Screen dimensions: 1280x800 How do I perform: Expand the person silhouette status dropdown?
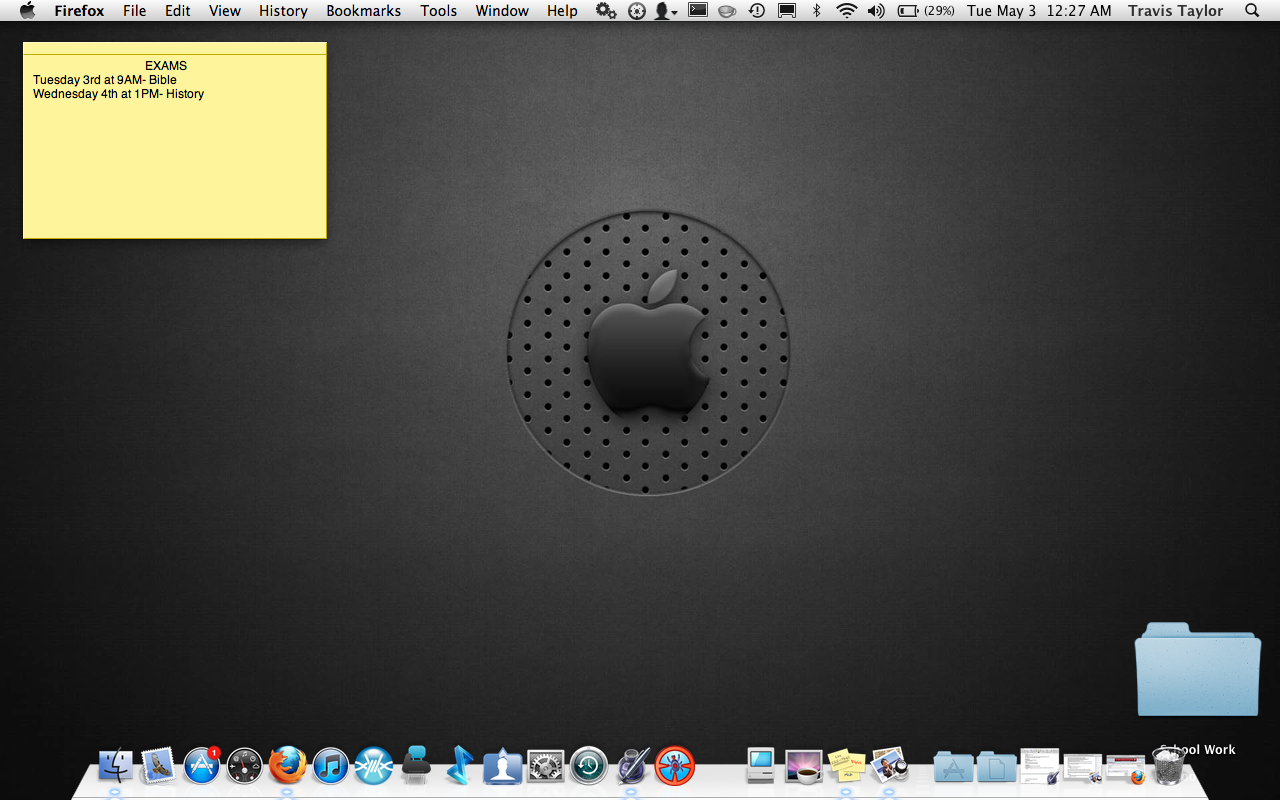point(666,11)
